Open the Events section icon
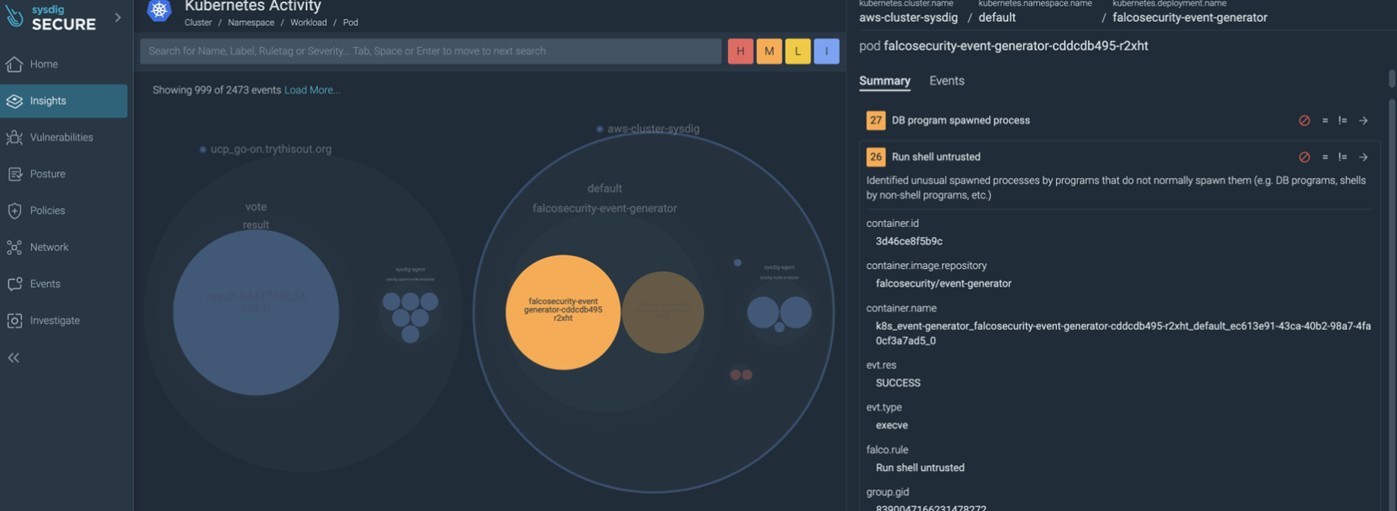 14,284
